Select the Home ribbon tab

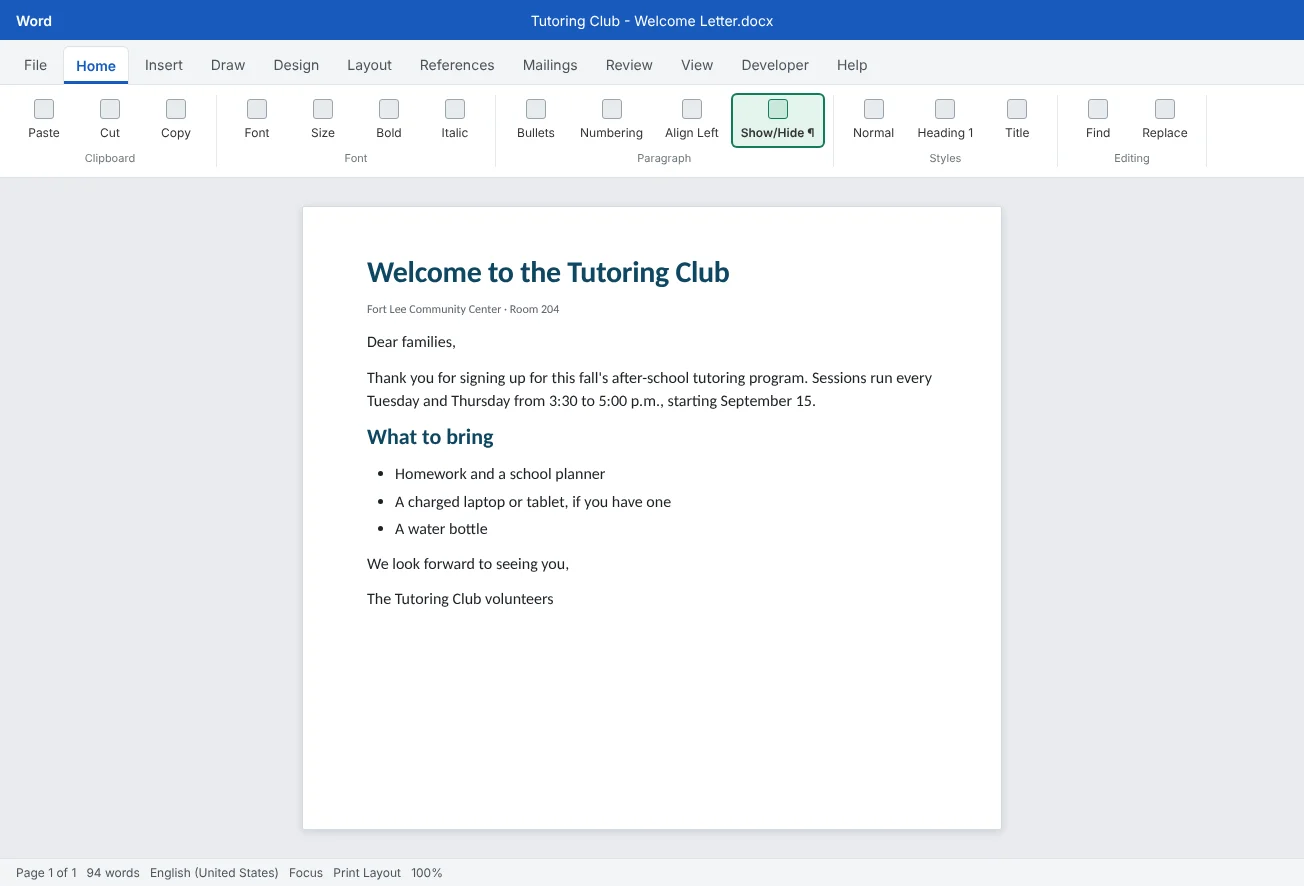[96, 66]
